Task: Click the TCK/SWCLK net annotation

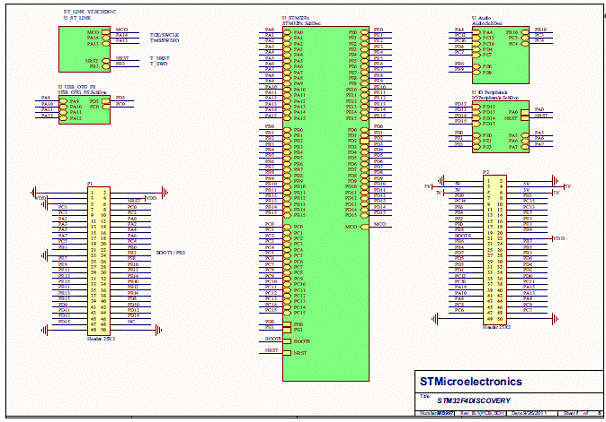Action: click(164, 35)
